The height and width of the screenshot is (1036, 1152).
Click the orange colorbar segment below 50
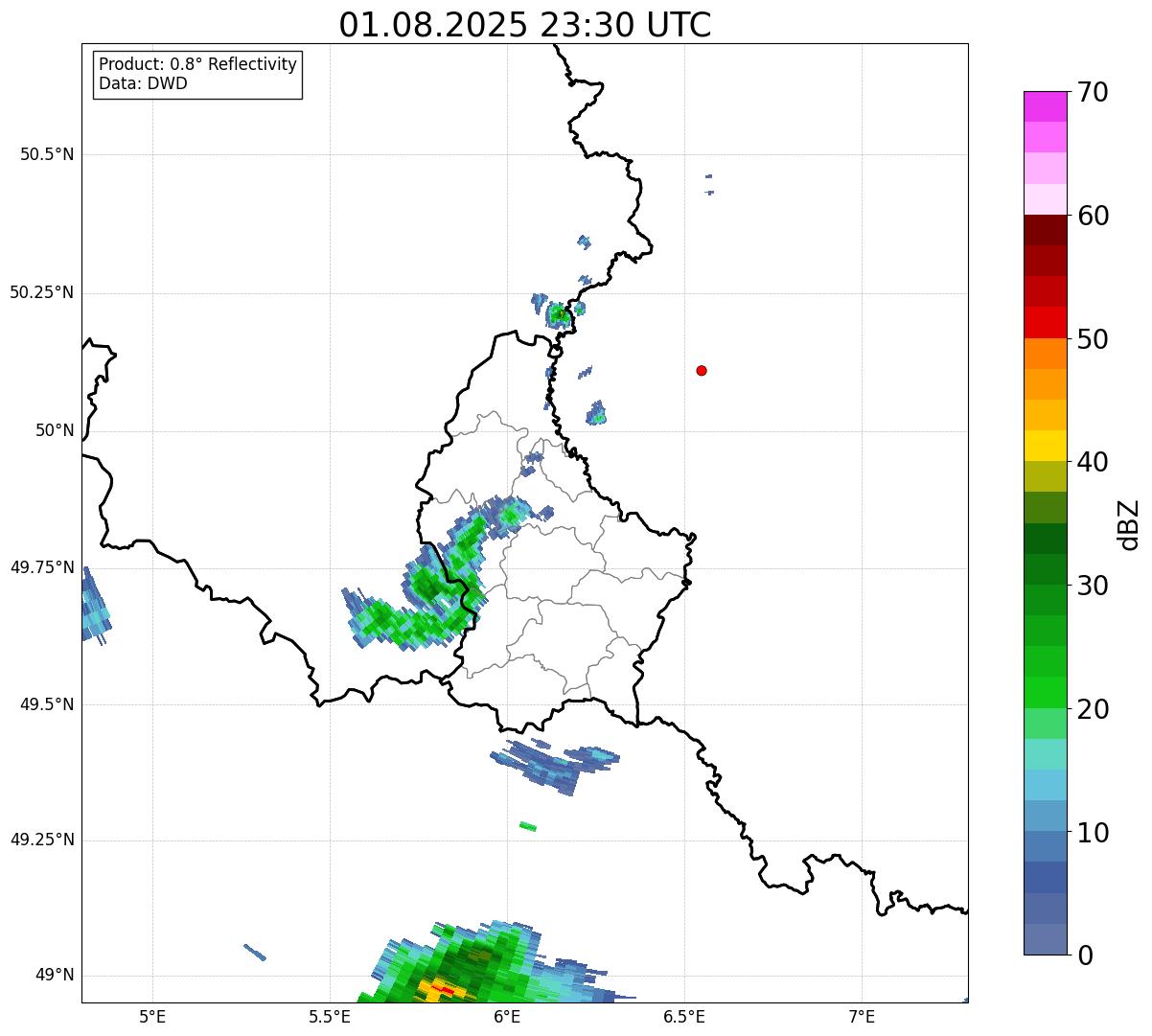[1045, 354]
